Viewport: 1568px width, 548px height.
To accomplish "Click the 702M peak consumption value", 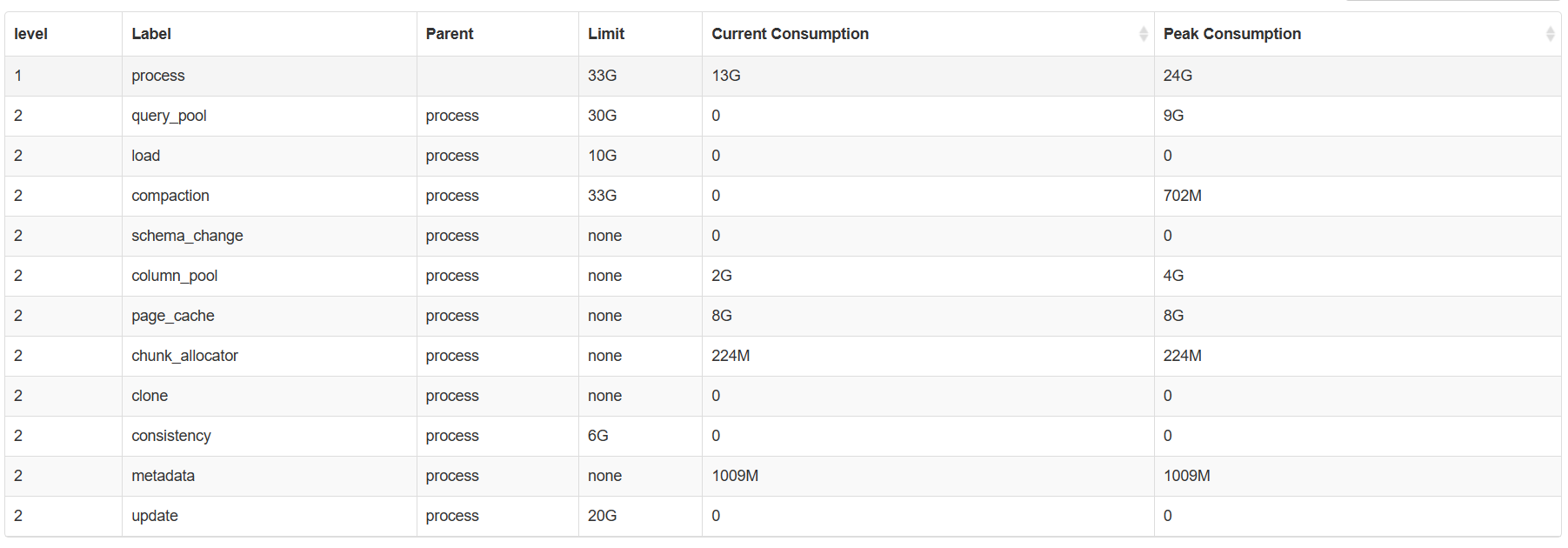I will click(x=1182, y=196).
